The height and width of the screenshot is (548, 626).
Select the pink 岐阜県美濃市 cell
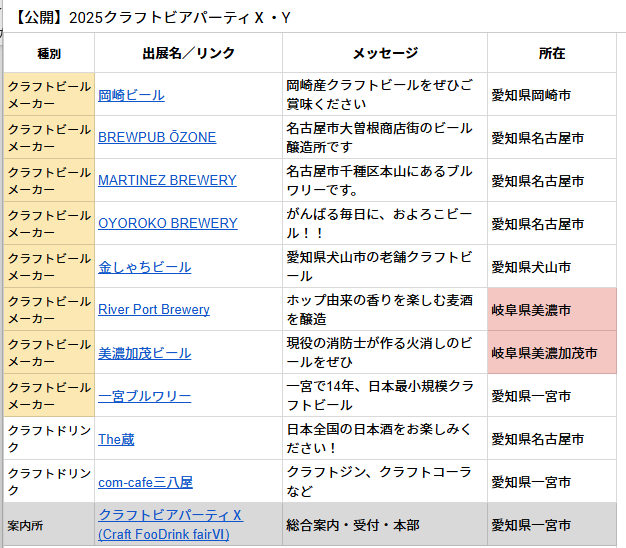552,309
